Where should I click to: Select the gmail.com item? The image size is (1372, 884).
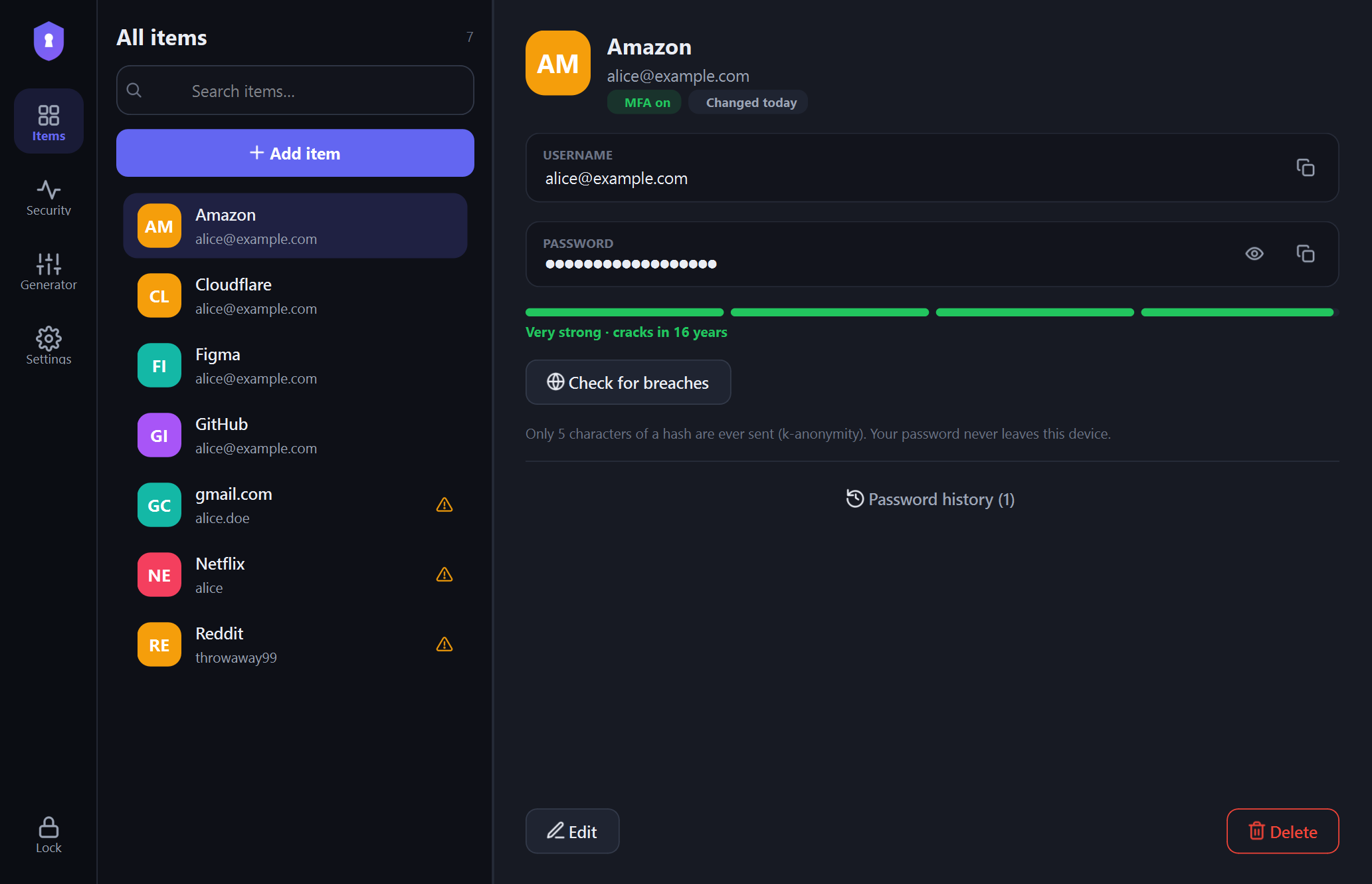(295, 505)
